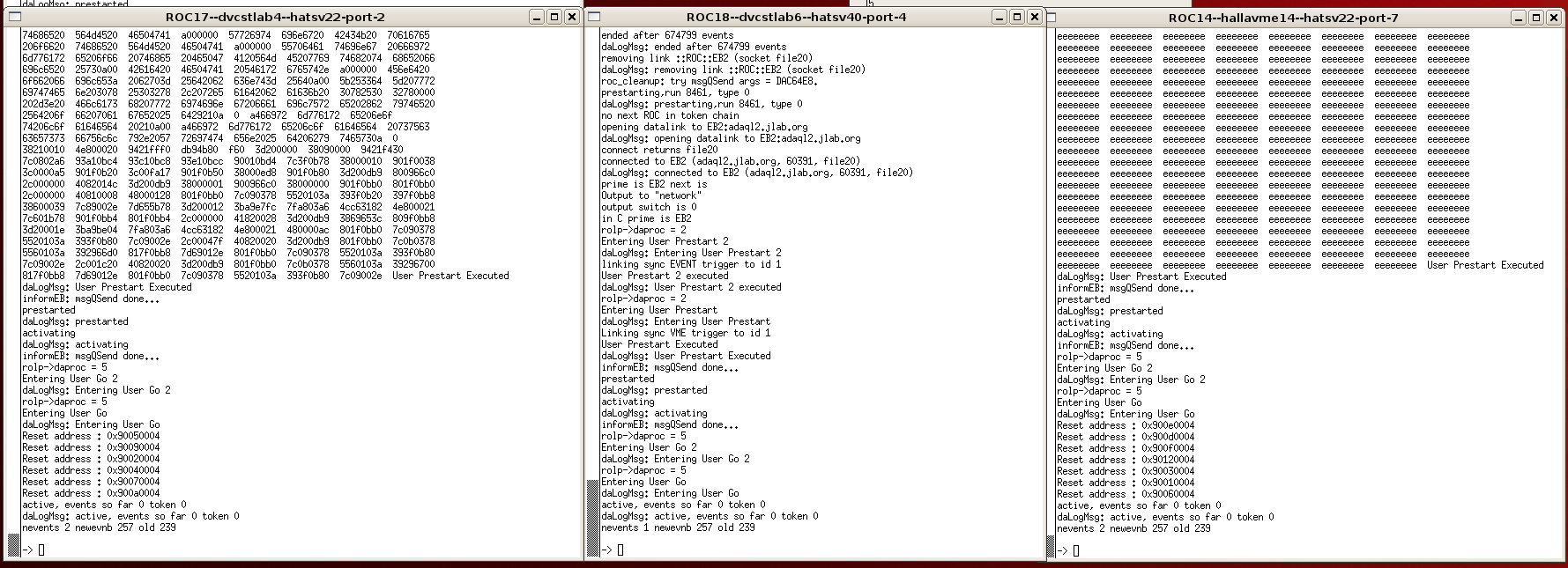Click 'prime is EB2 next is' line
Screen dimensions: 1568x568
coord(654,184)
